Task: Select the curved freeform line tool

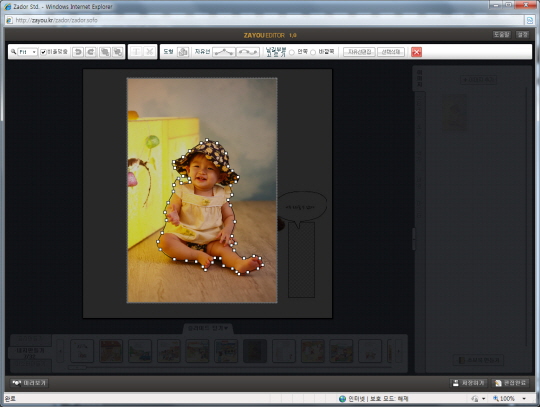Action: tap(248, 52)
